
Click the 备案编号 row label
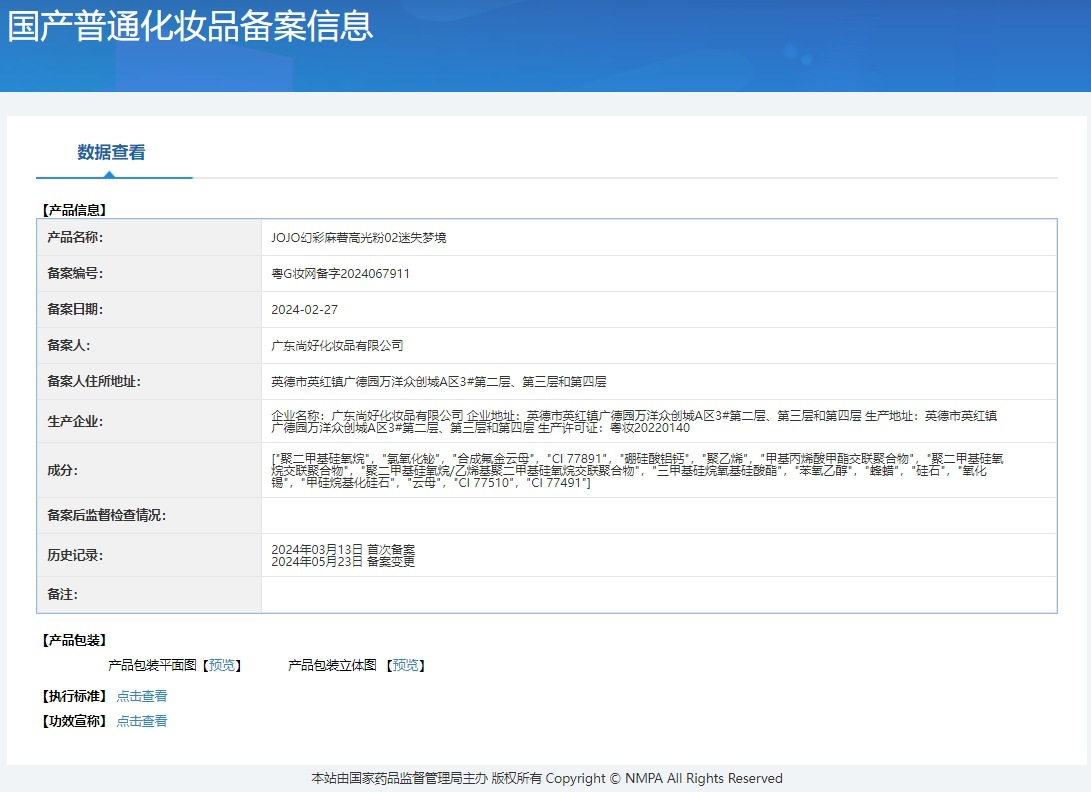coord(75,274)
